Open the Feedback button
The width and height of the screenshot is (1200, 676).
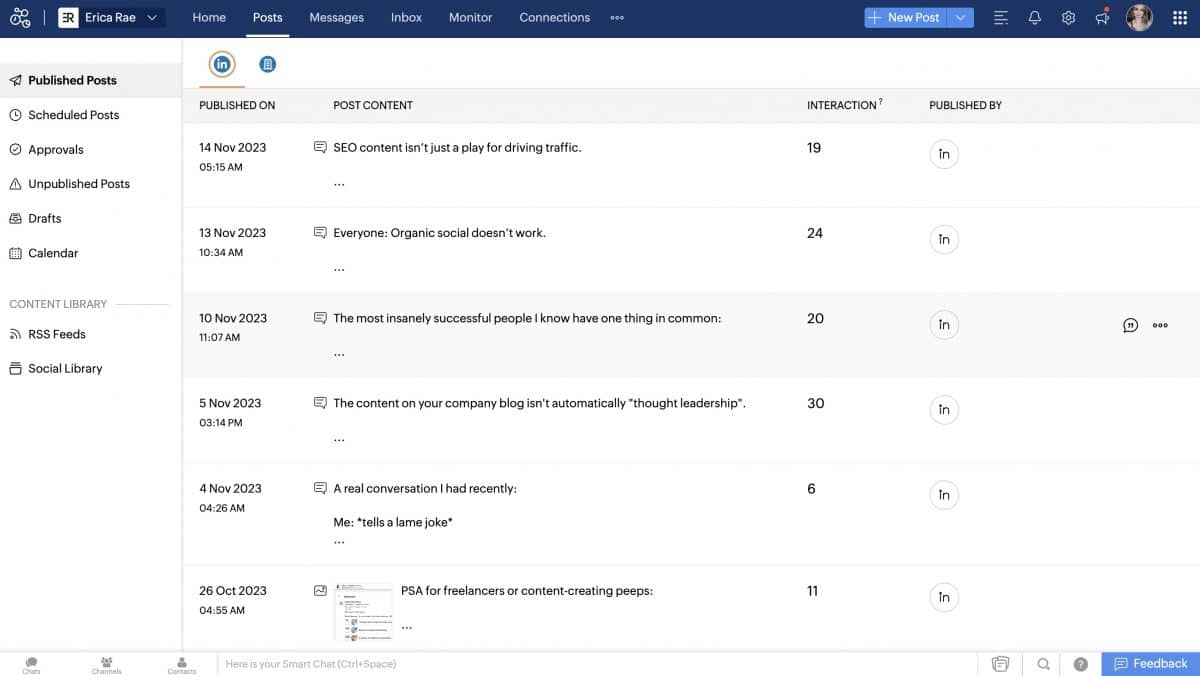pos(1150,664)
